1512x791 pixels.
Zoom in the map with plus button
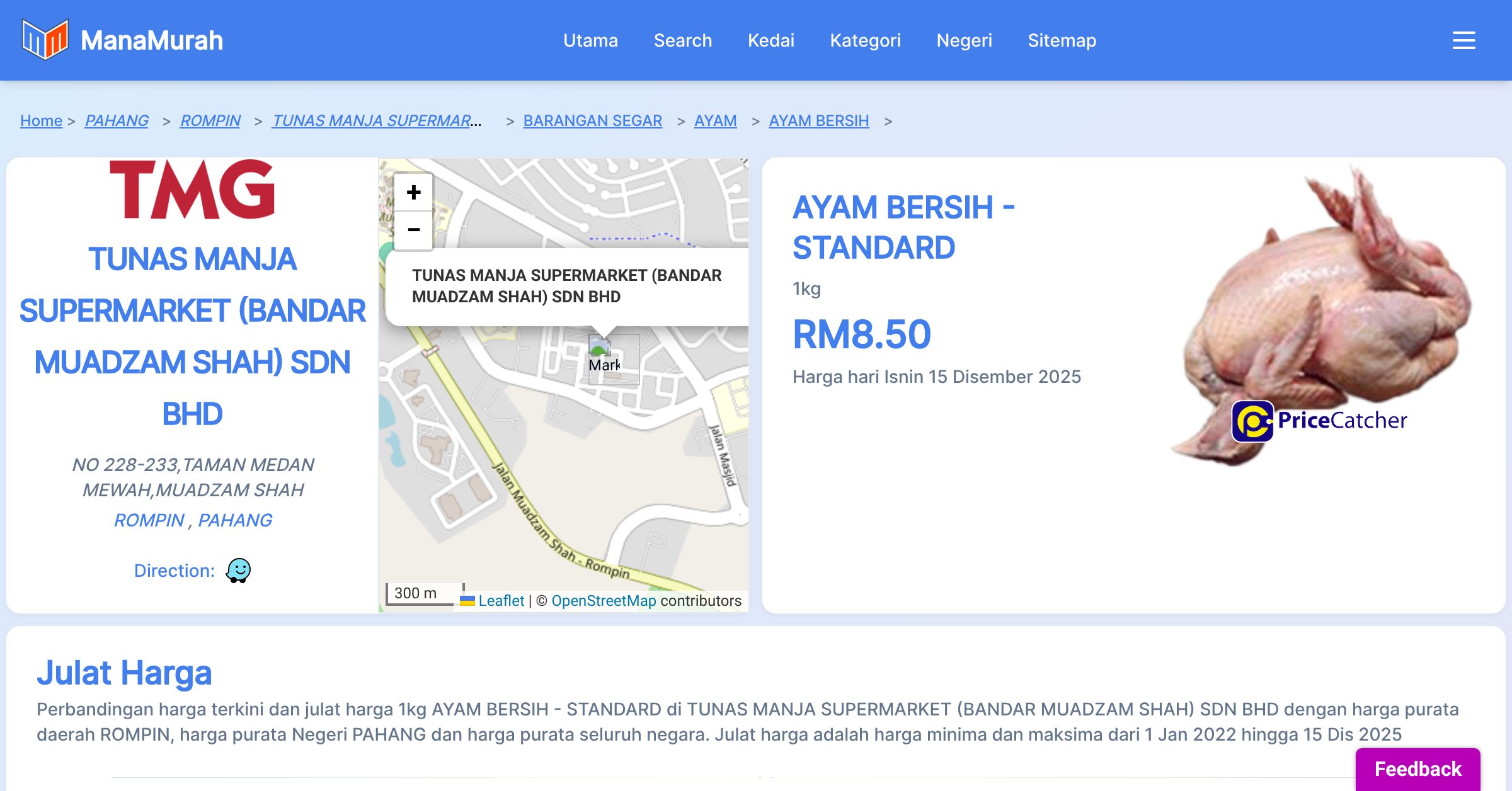point(413,192)
